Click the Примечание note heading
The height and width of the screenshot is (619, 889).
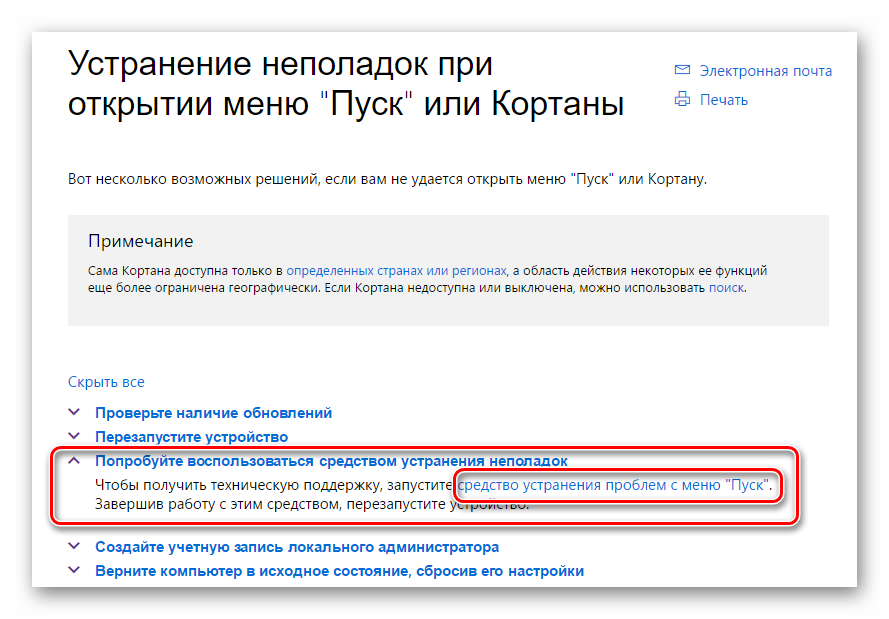[x=140, y=241]
